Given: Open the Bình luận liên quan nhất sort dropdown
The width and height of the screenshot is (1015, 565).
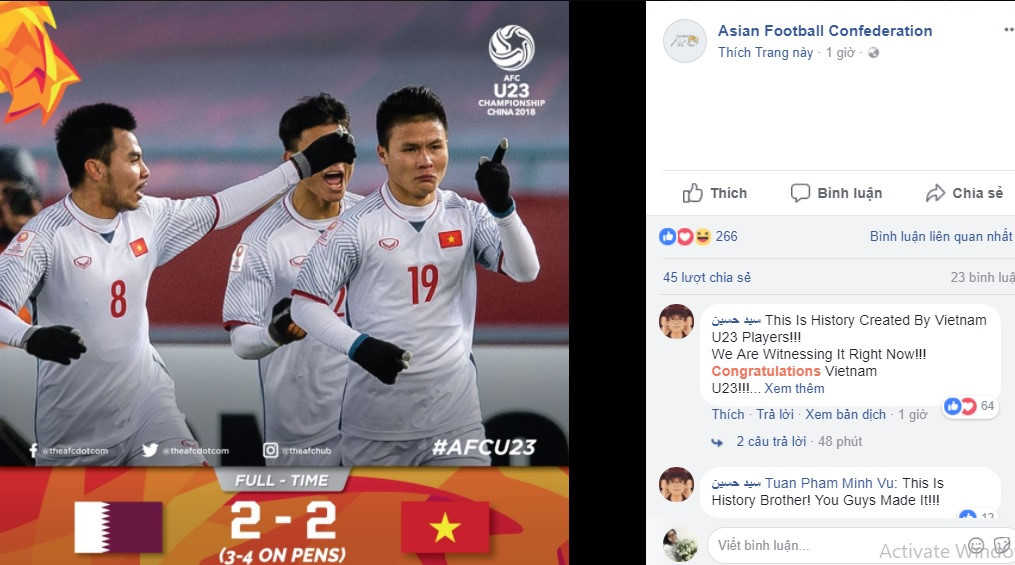Looking at the screenshot, I should (941, 236).
